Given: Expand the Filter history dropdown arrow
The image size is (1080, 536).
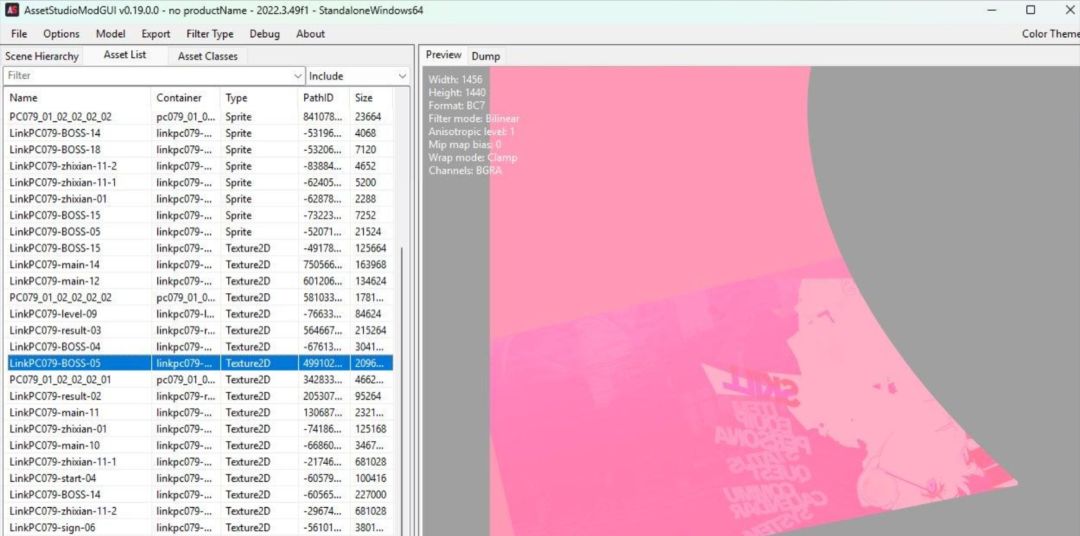Looking at the screenshot, I should click(x=298, y=76).
